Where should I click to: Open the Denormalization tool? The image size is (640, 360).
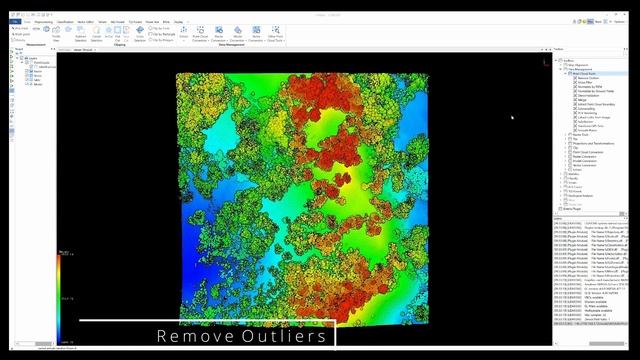click(x=589, y=96)
